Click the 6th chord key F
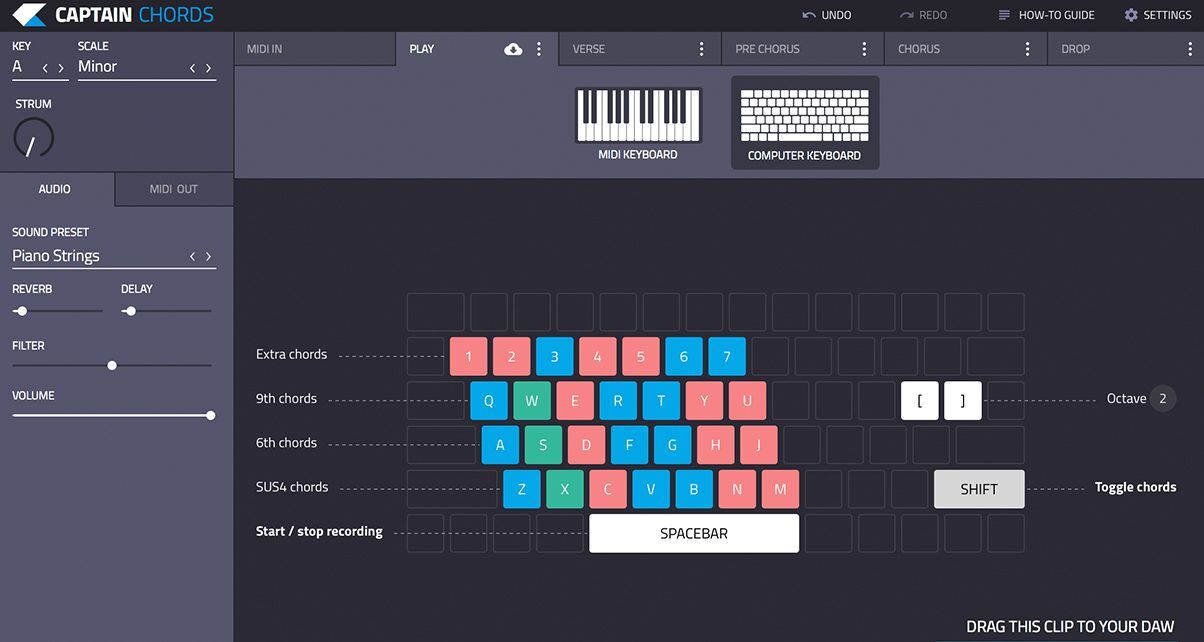 pos(629,445)
